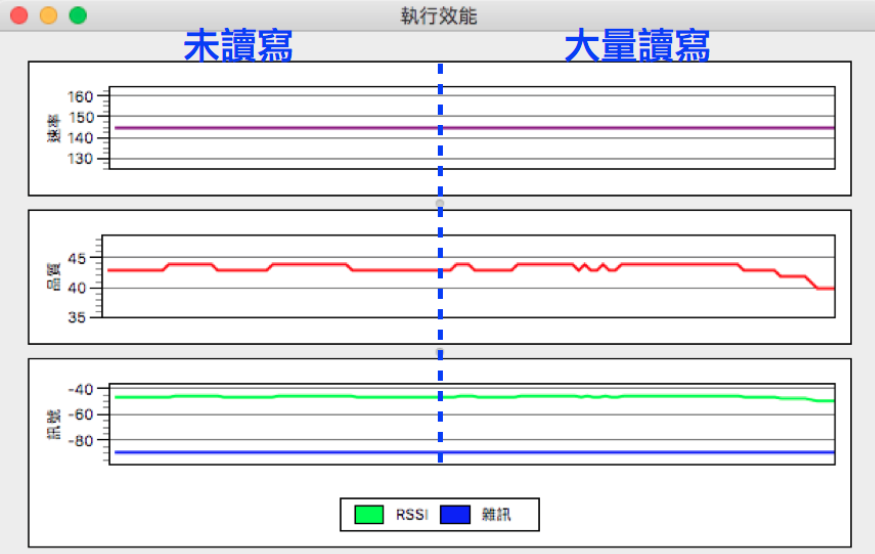Click the 訊號 axis label
The height and width of the screenshot is (554, 875).
pyautogui.click(x=53, y=424)
